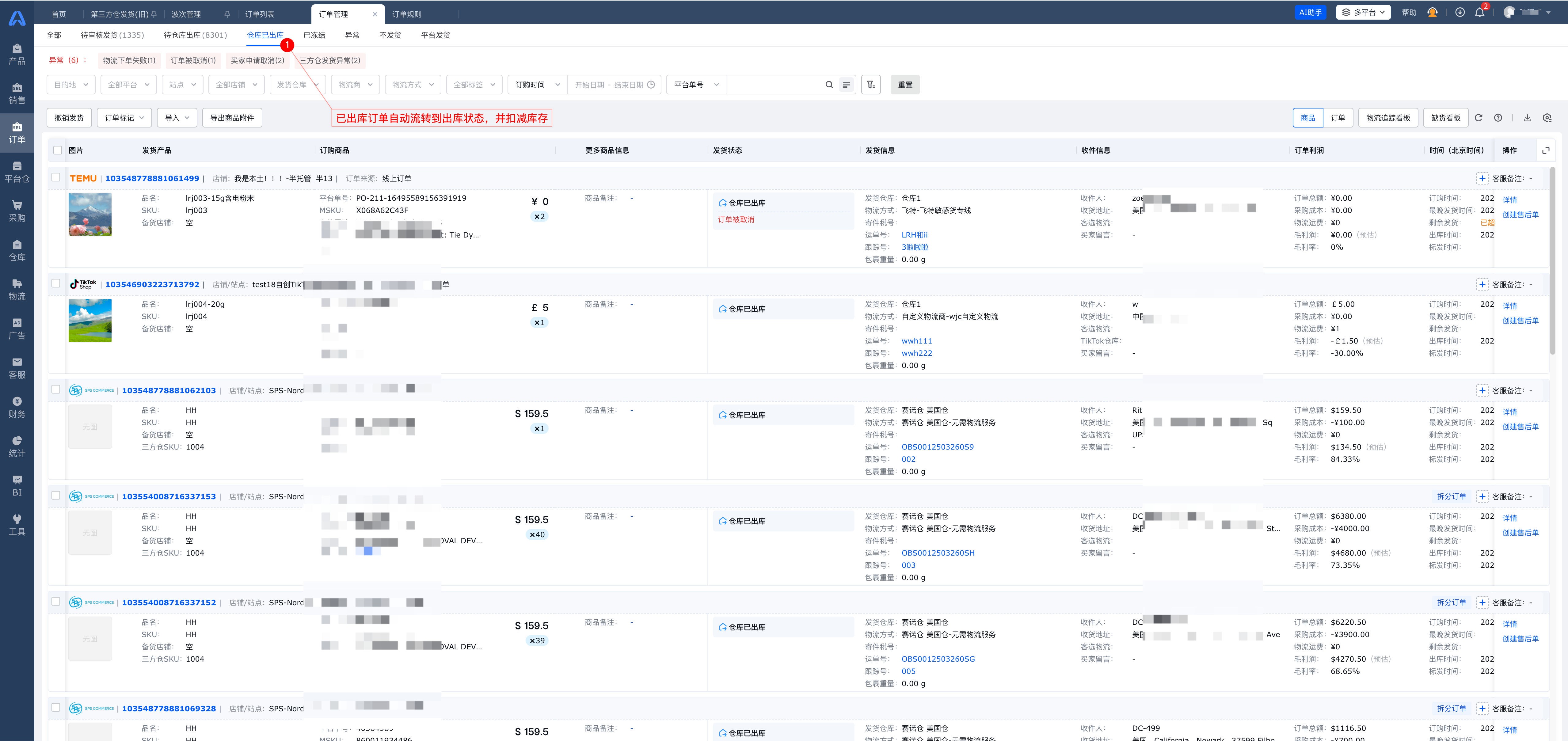Select all orders header checkbox
This screenshot has height=741, width=1568.
tap(58, 150)
